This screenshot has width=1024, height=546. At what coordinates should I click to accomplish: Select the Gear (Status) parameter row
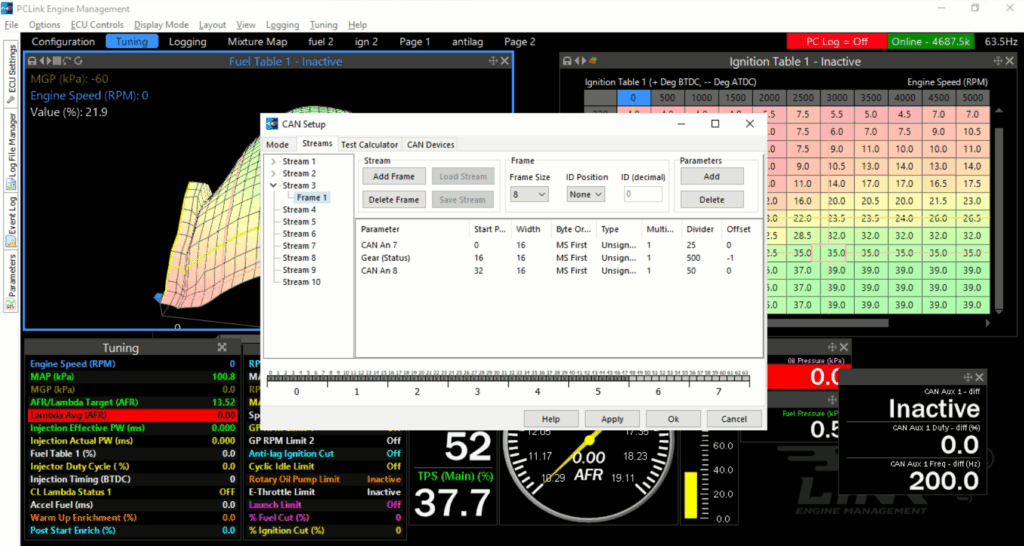(558, 258)
